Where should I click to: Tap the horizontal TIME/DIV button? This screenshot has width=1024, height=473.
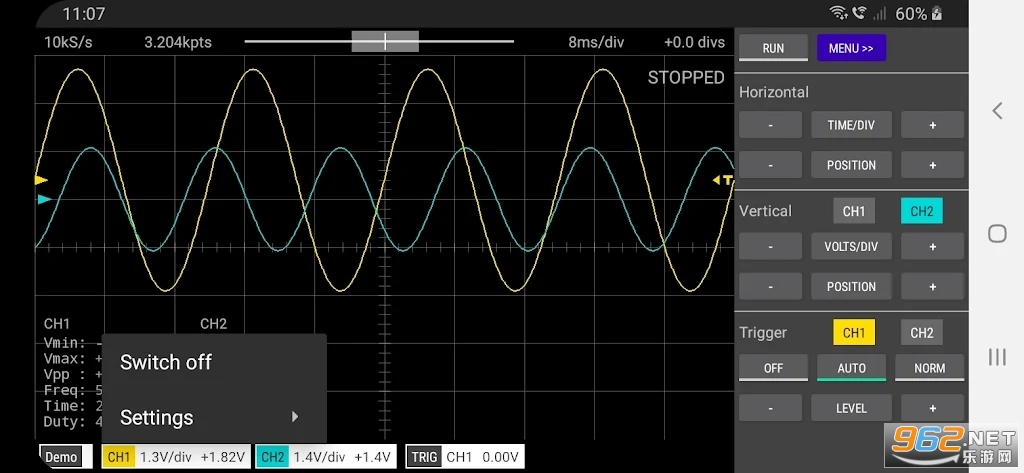(x=851, y=125)
